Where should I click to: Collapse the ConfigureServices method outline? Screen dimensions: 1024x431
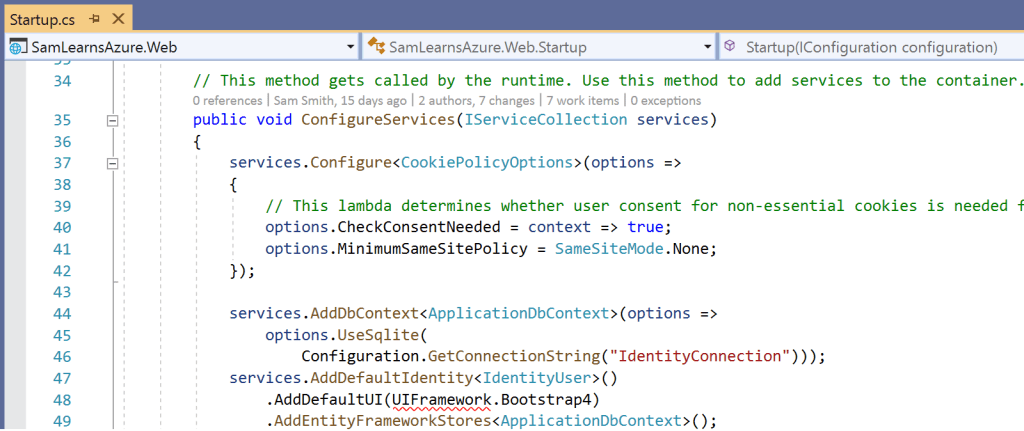click(x=112, y=121)
